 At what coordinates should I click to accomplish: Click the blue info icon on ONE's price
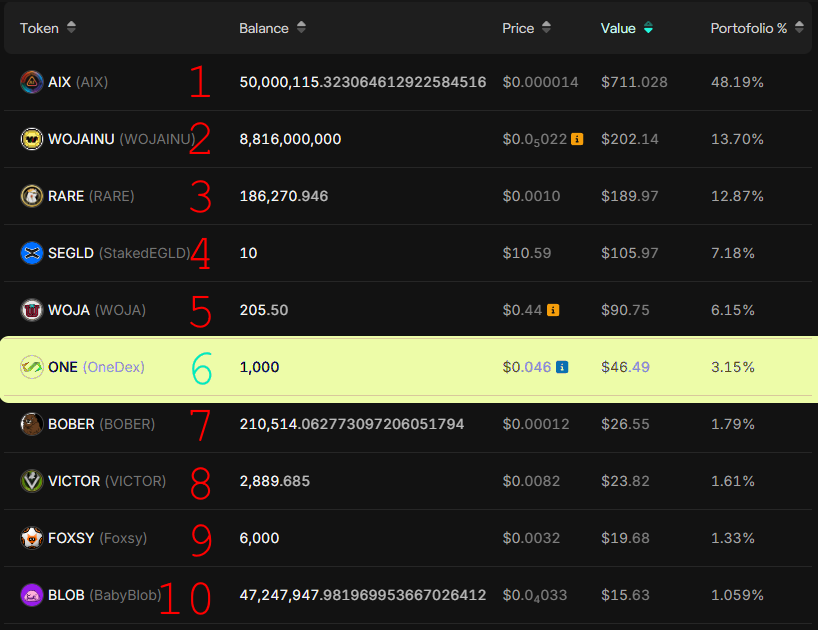coord(562,367)
